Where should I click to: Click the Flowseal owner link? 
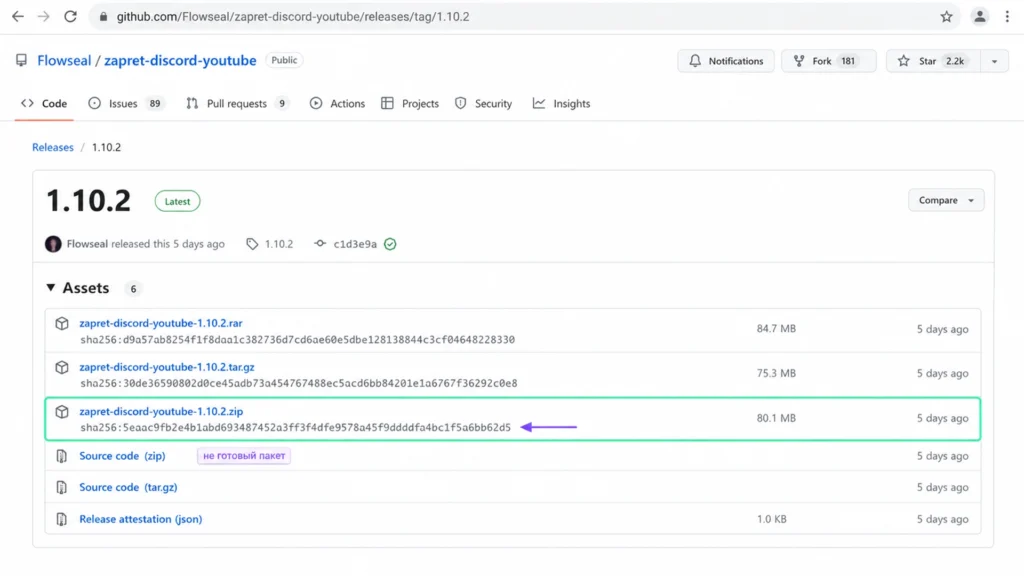pos(64,60)
